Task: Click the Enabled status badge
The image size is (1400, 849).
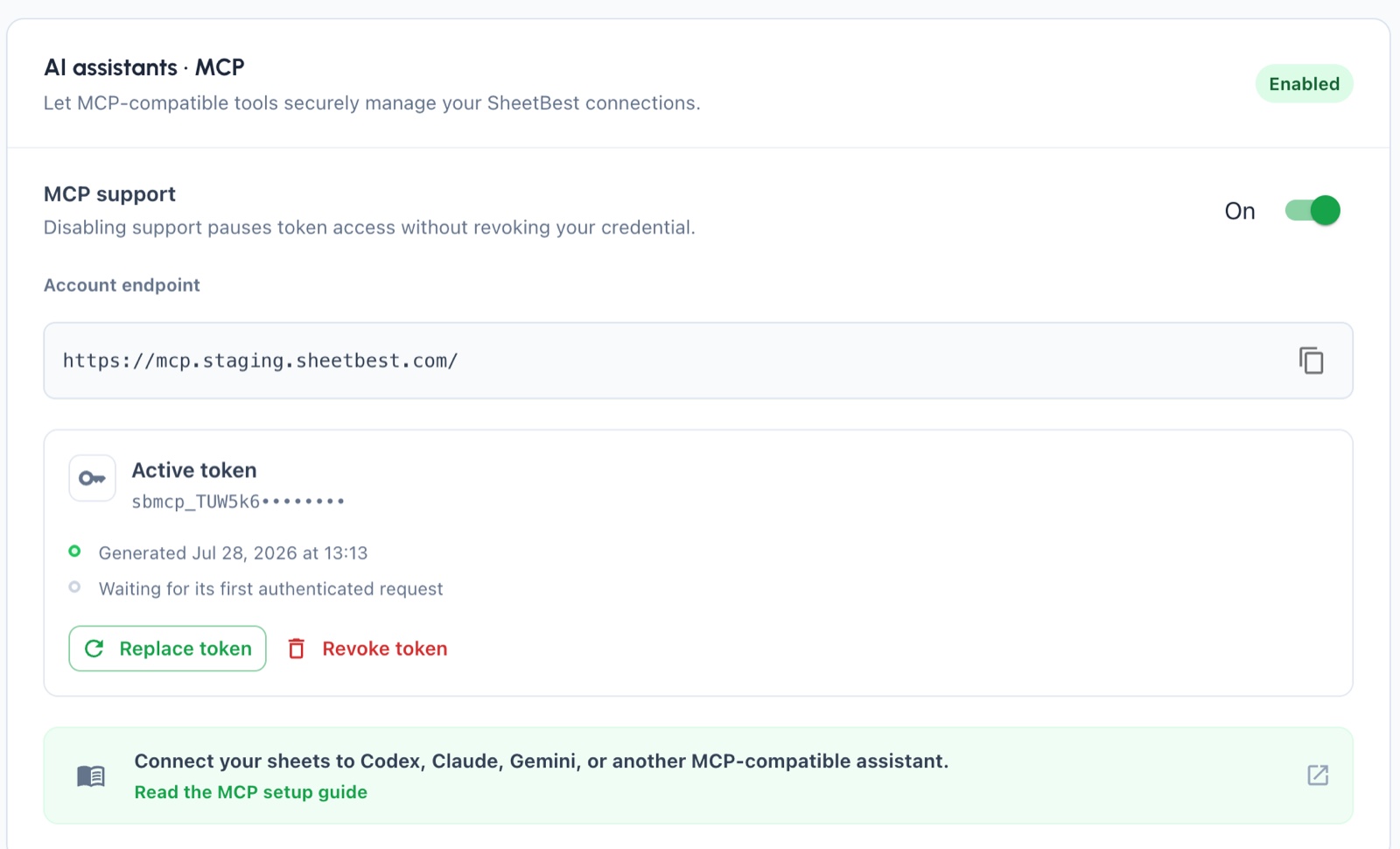Action: coord(1304,84)
